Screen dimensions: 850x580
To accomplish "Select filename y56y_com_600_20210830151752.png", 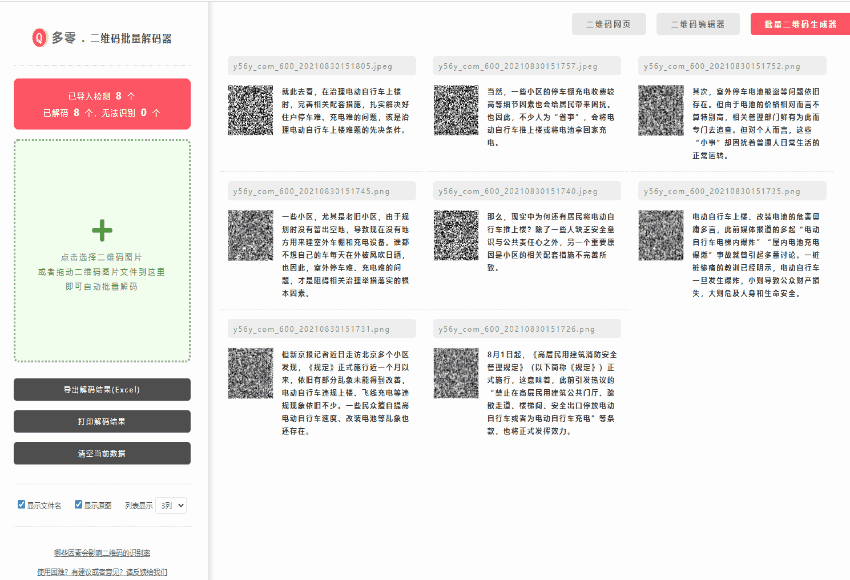I will (722, 66).
